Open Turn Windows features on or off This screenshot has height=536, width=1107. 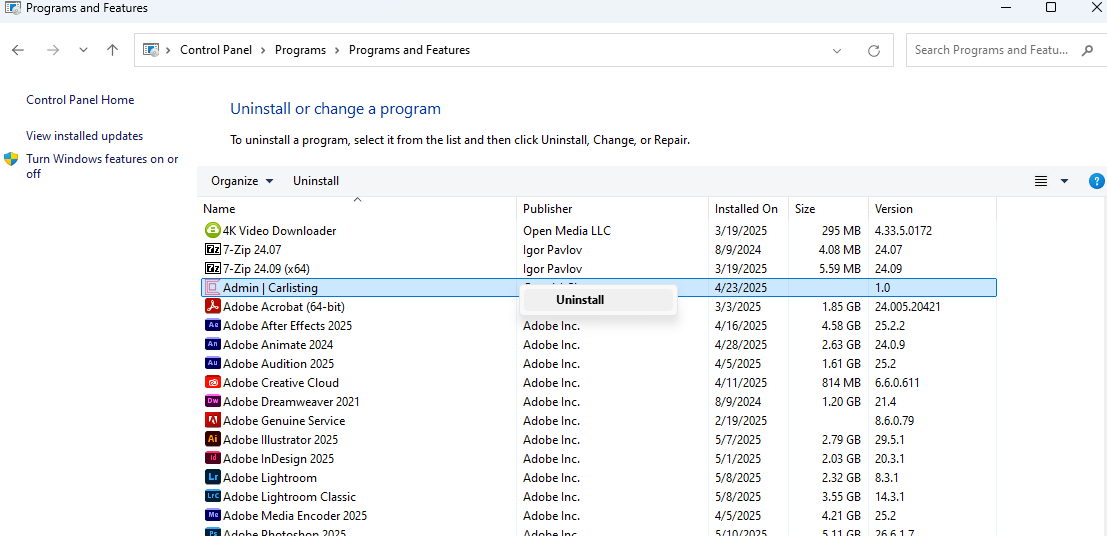102,166
